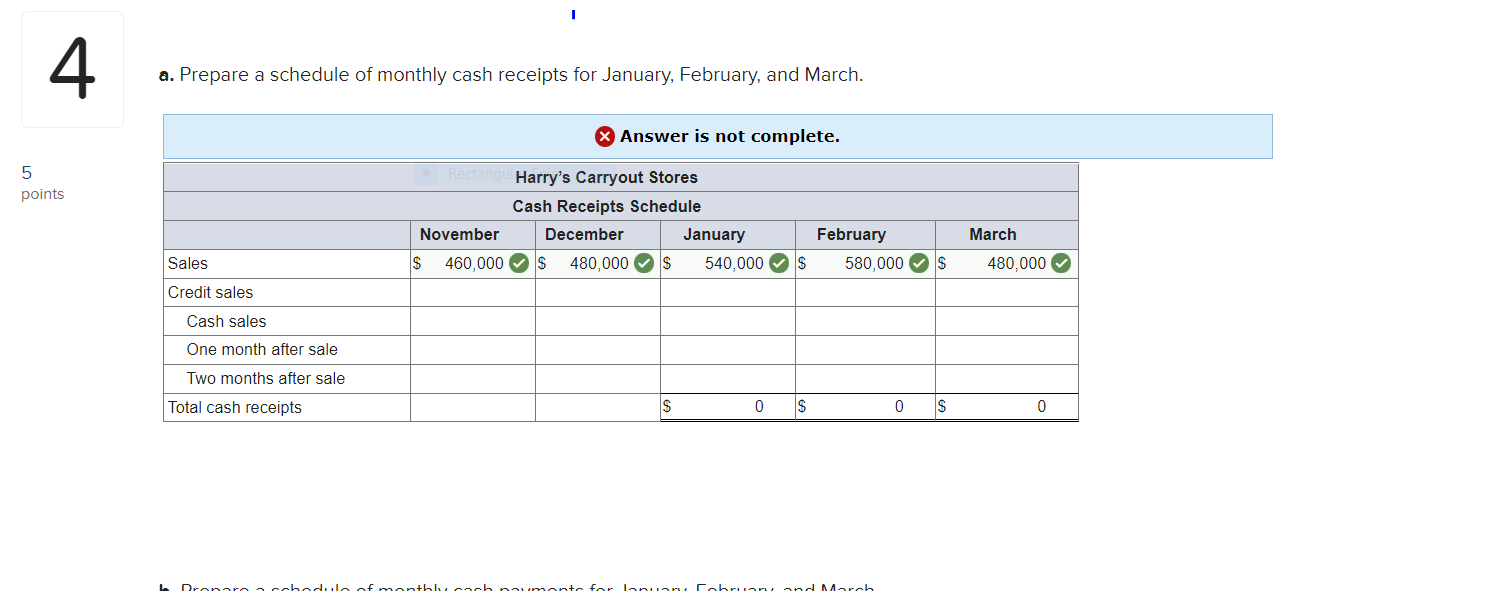Click February One month after sale cell

click(x=866, y=350)
